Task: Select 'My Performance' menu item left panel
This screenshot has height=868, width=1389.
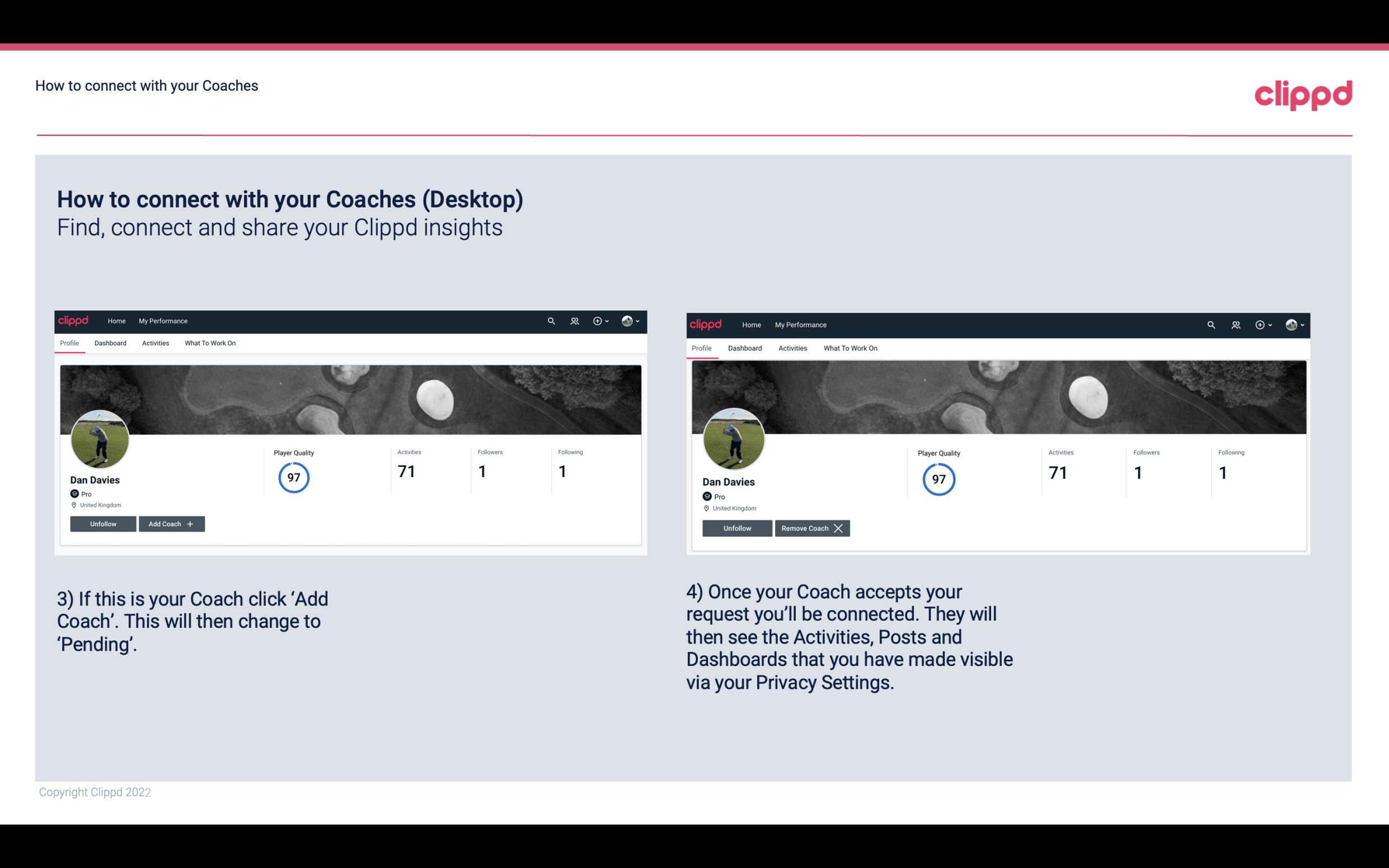Action: (163, 320)
